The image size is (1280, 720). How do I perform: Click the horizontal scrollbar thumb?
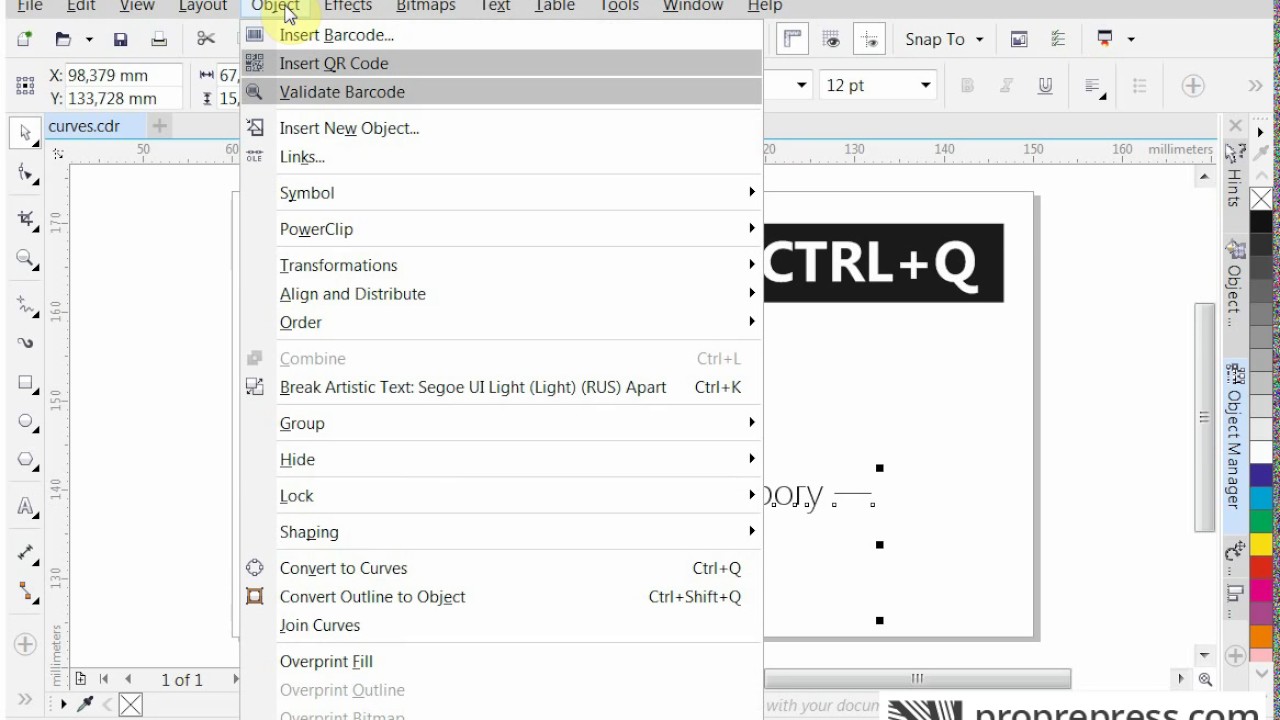(x=917, y=679)
